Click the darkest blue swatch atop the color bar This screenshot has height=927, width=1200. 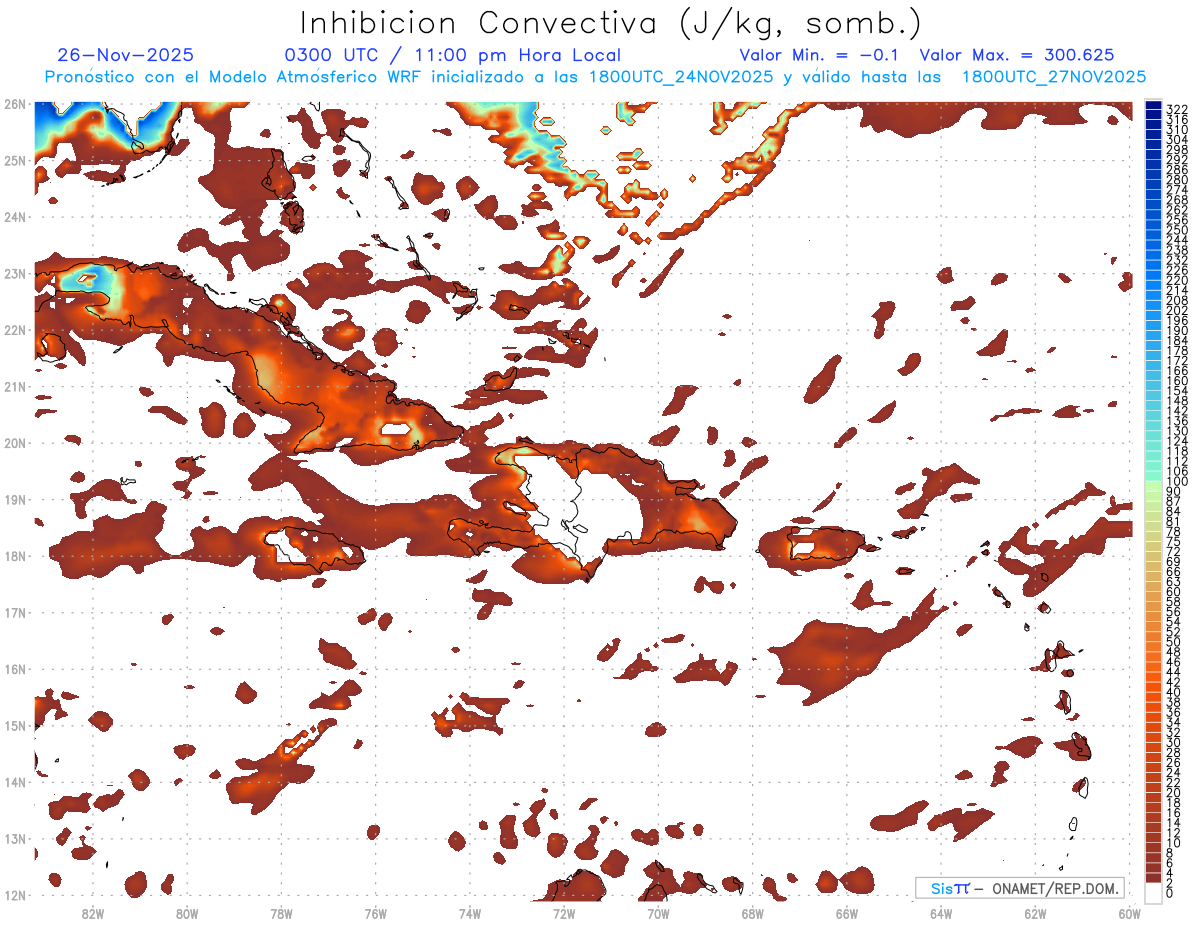(x=1153, y=106)
